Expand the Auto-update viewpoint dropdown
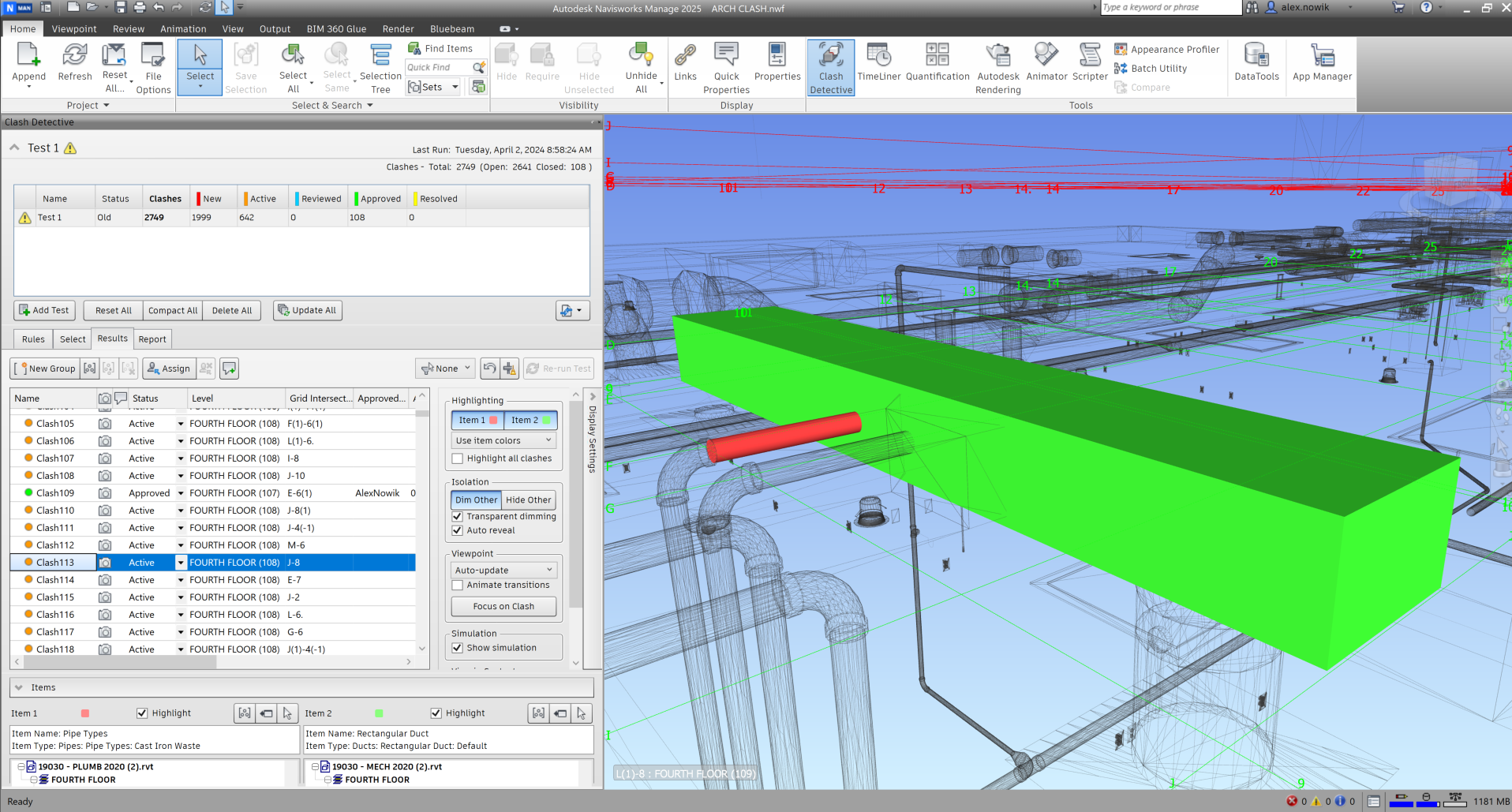1512x812 pixels. [x=503, y=571]
